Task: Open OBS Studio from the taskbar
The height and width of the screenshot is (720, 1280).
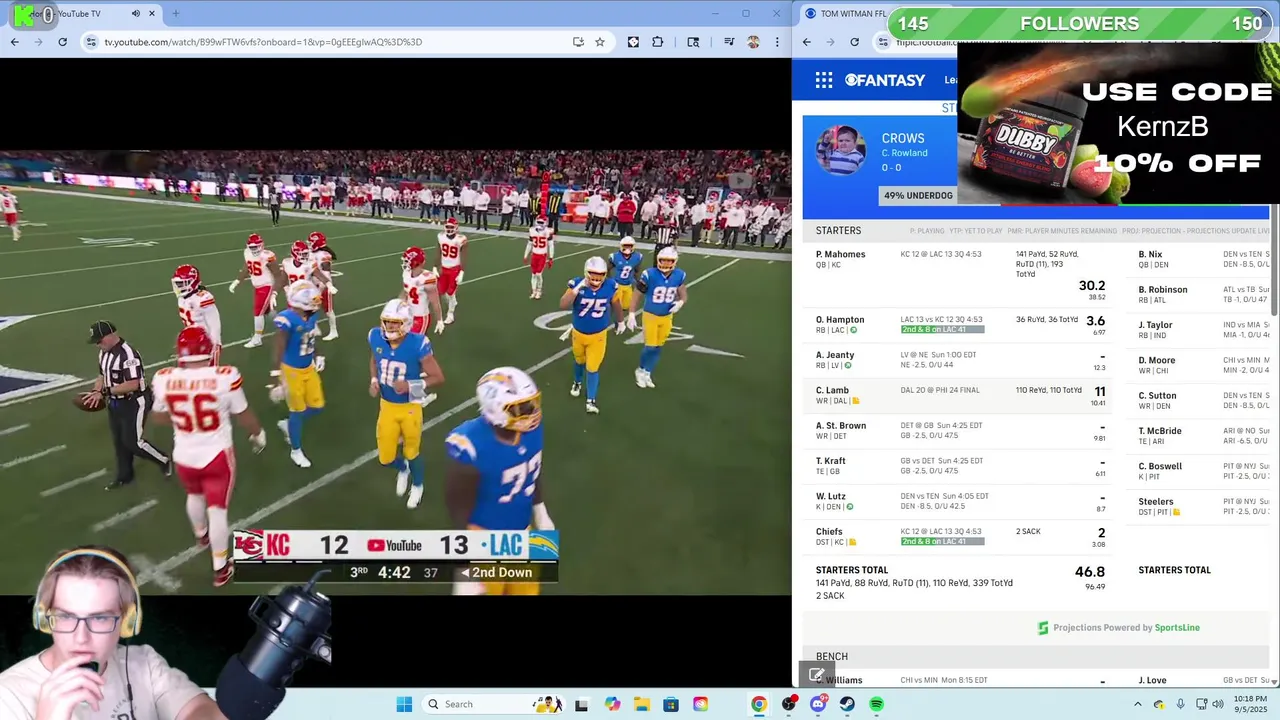Action: (x=789, y=704)
